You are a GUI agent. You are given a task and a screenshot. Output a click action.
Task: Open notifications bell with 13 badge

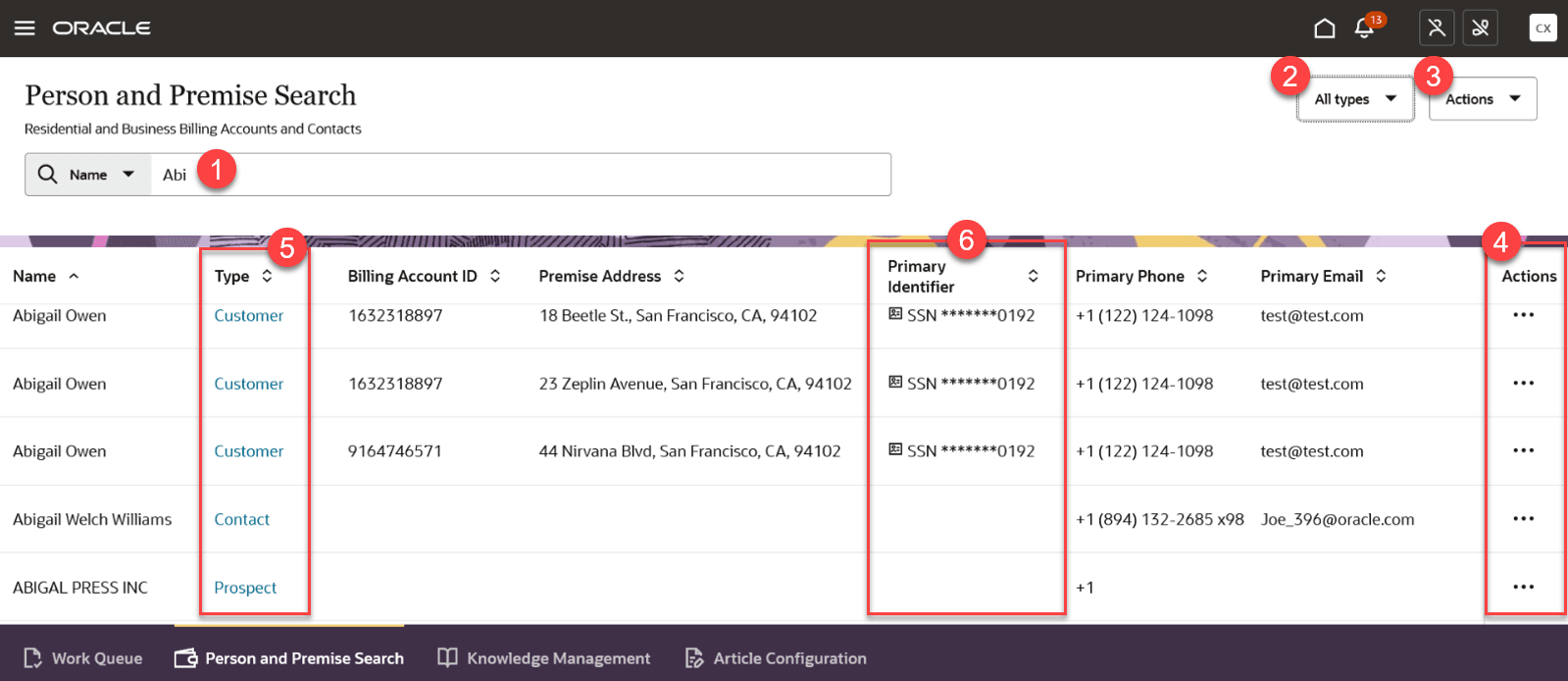click(x=1365, y=26)
